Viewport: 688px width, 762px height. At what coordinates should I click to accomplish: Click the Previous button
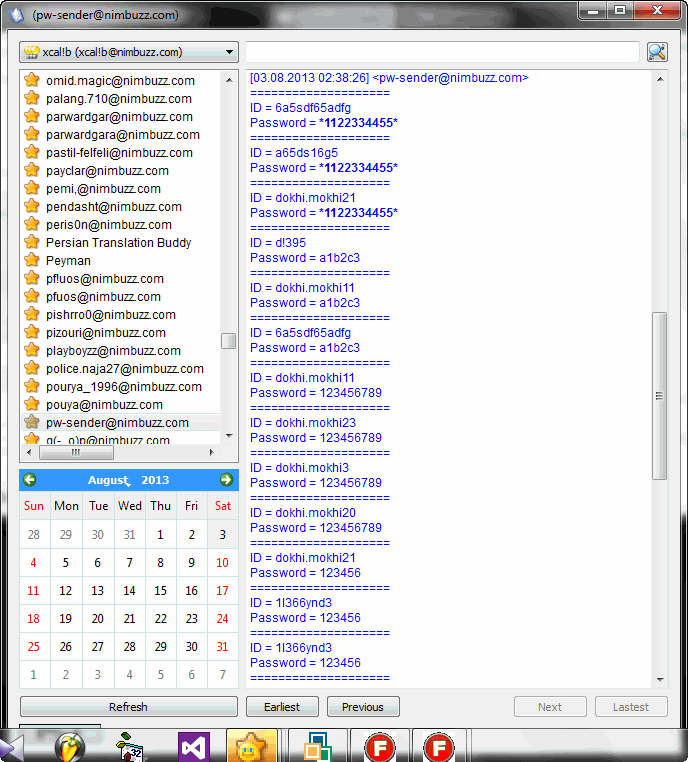click(363, 707)
